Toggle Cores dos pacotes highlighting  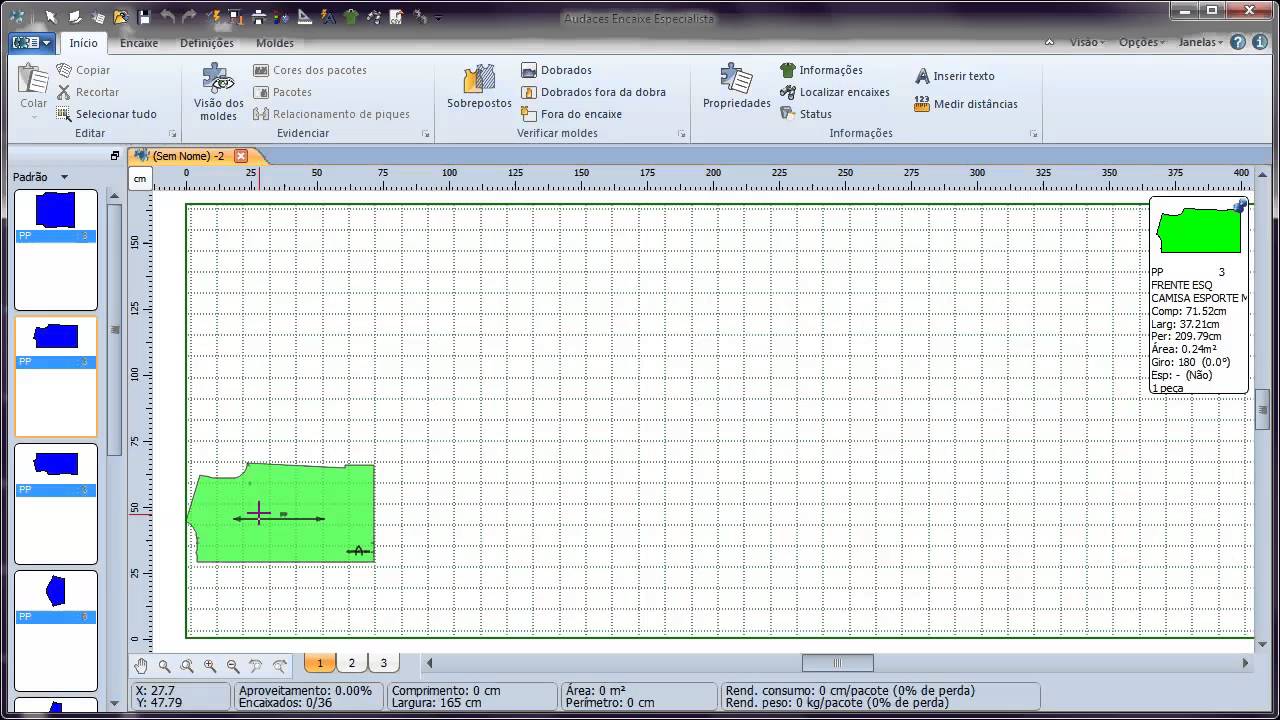tap(310, 70)
